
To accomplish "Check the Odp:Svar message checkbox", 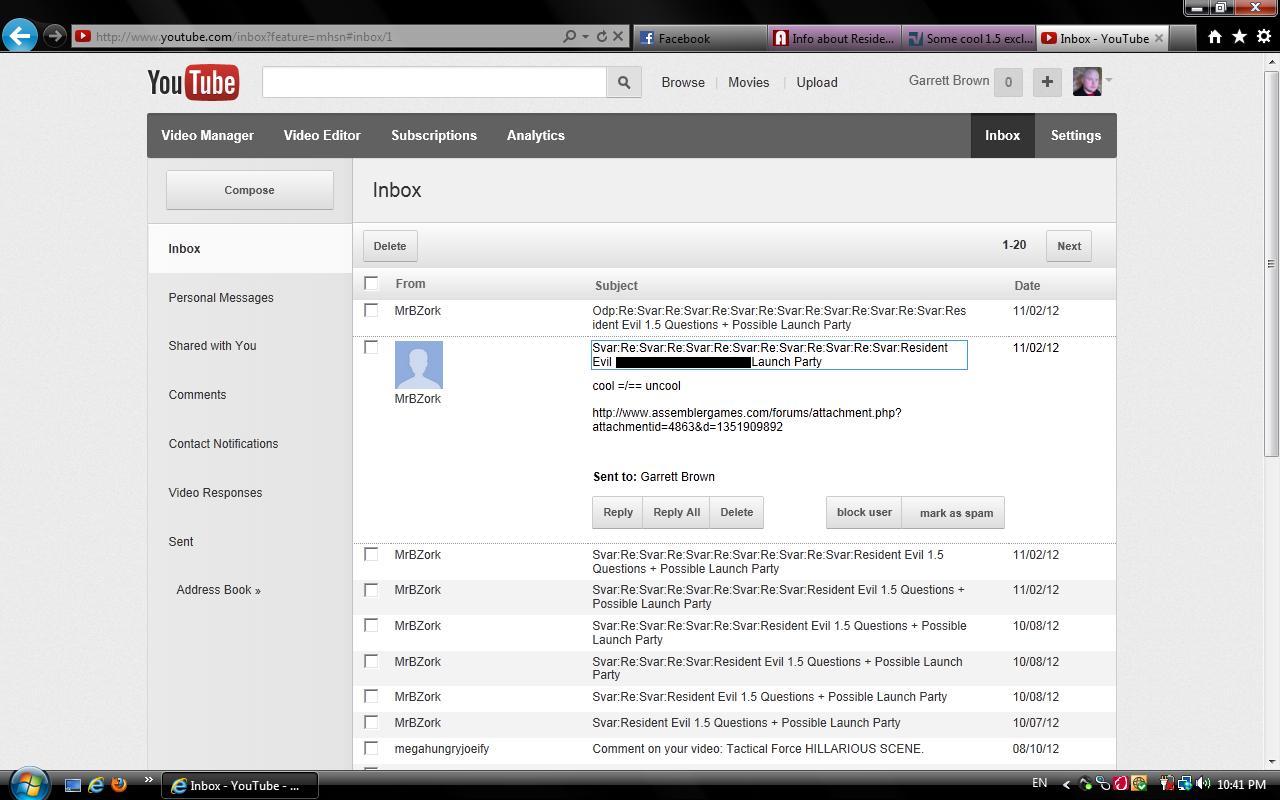I will coord(371,310).
